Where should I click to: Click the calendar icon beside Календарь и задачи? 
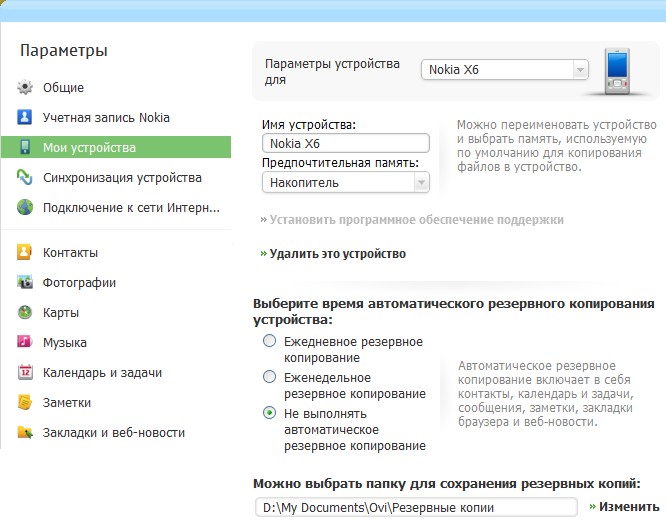click(x=25, y=372)
